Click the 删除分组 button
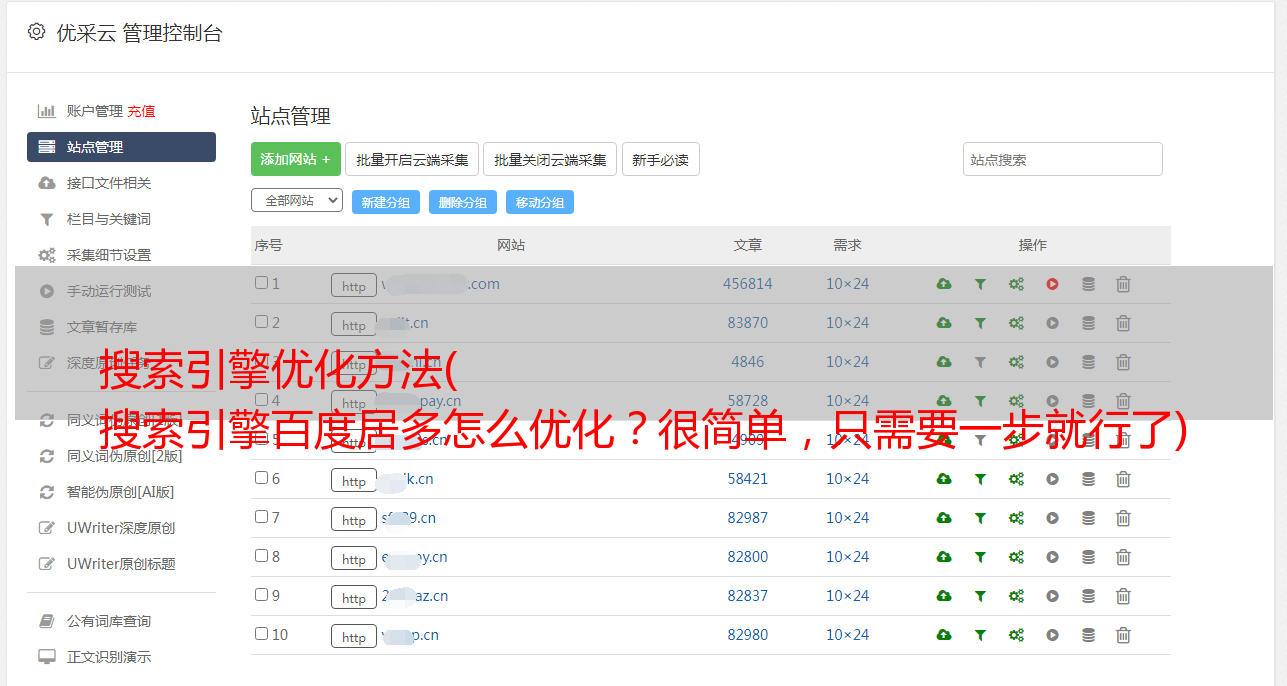This screenshot has height=686, width=1287. click(462, 202)
